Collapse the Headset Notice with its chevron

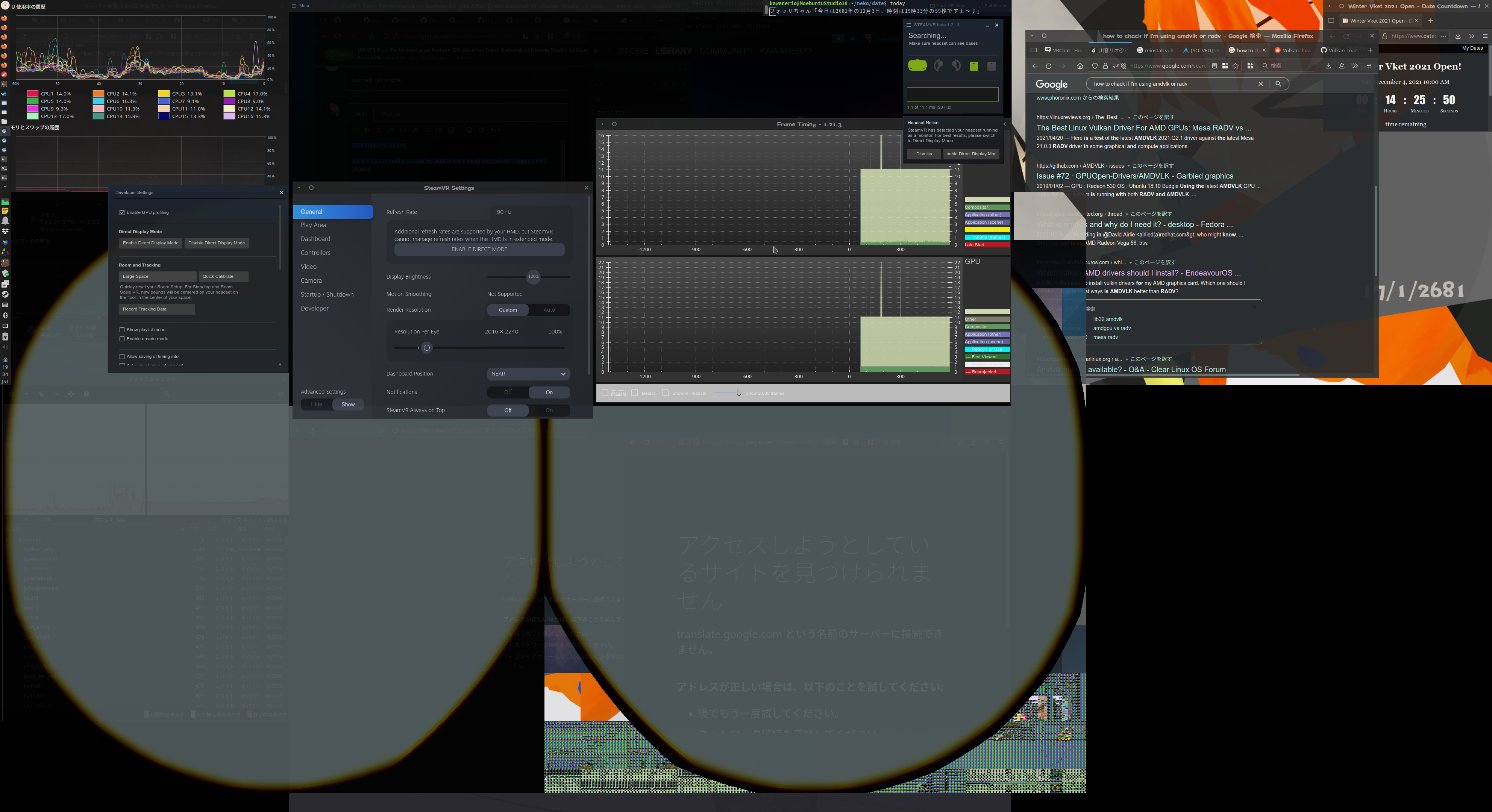(x=1004, y=123)
